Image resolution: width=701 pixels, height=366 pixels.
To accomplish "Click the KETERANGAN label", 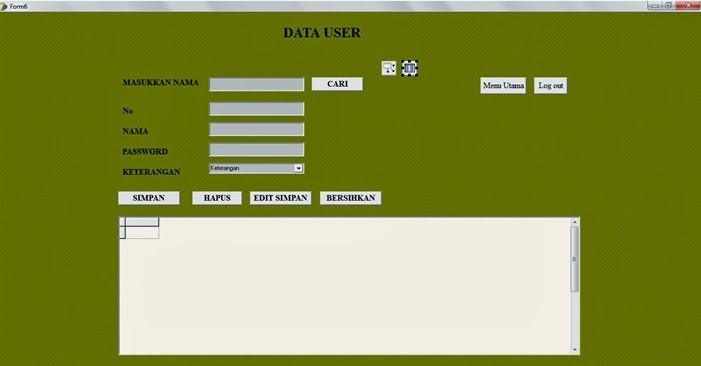I will click(x=151, y=172).
